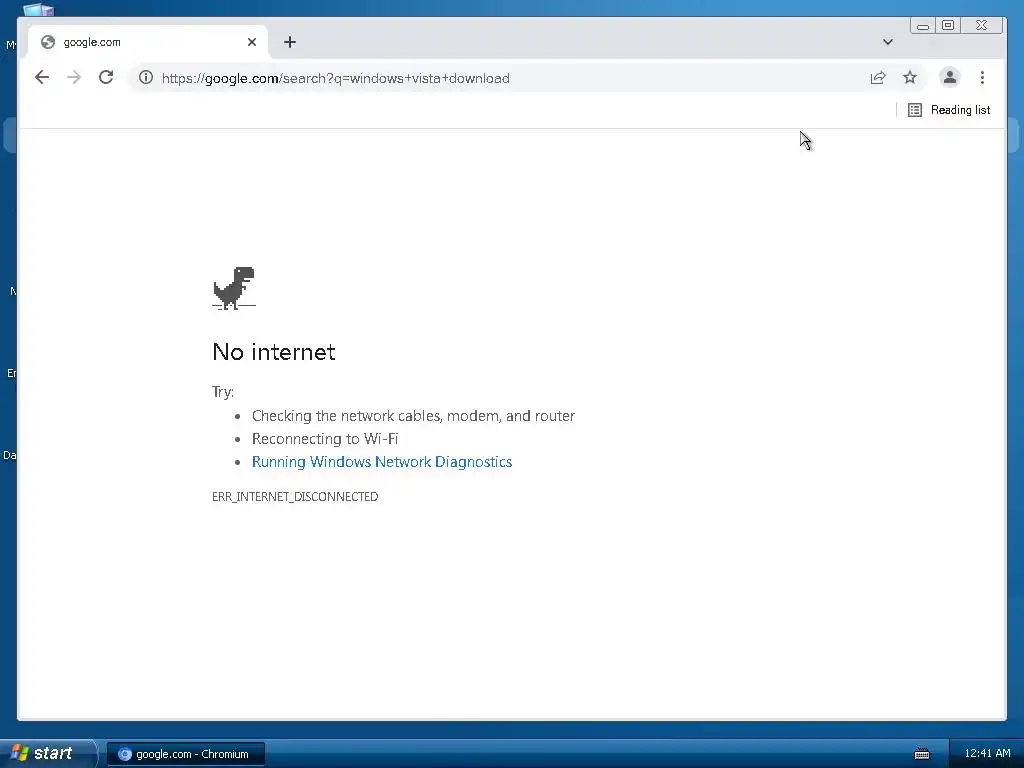Click the keyboard icon in system tray

pos(922,754)
